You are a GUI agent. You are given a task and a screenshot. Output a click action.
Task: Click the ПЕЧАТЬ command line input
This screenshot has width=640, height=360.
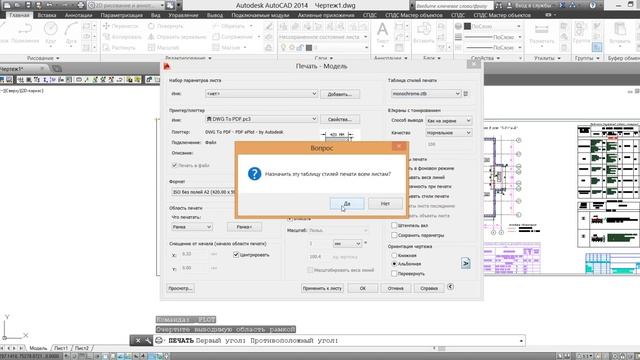point(339,340)
